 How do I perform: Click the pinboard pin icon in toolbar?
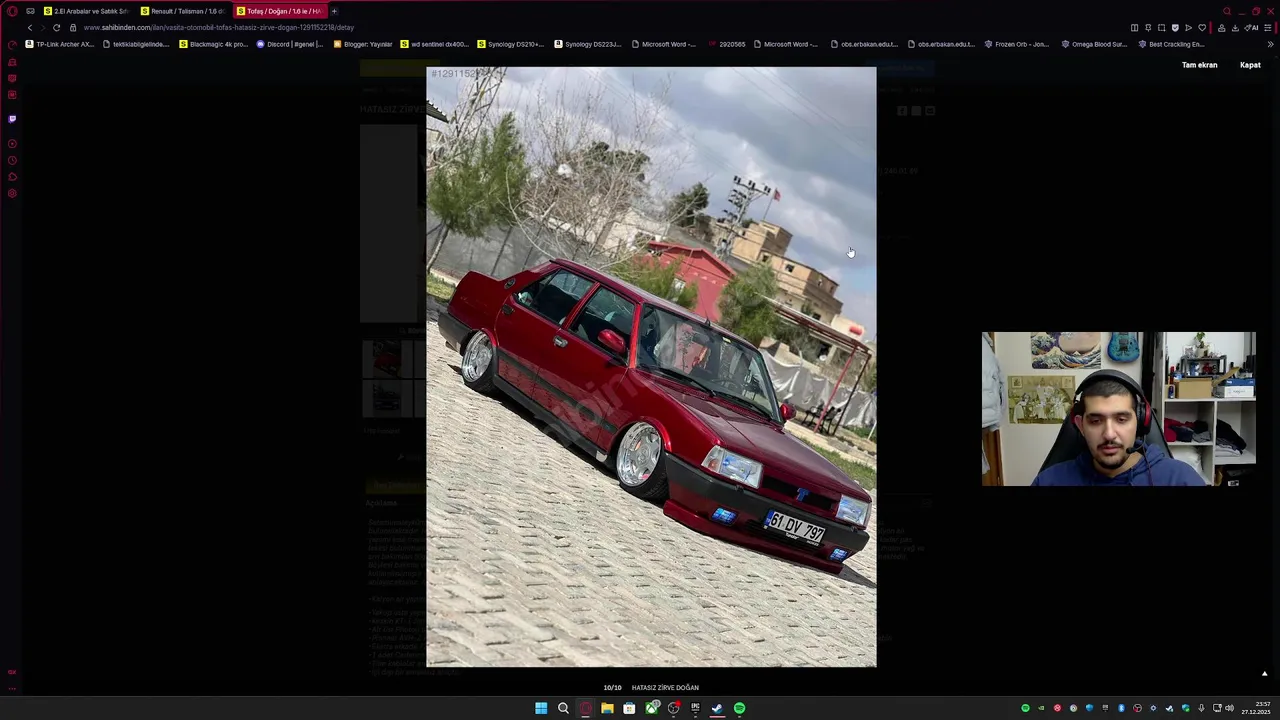tap(1148, 27)
